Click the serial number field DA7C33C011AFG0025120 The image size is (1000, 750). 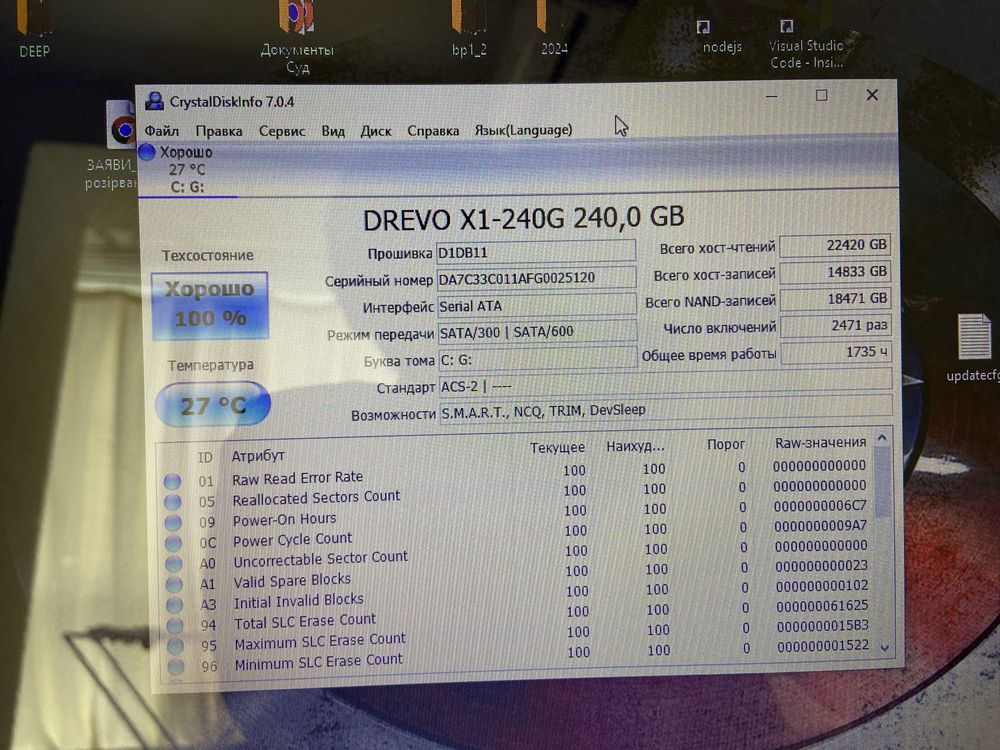536,278
